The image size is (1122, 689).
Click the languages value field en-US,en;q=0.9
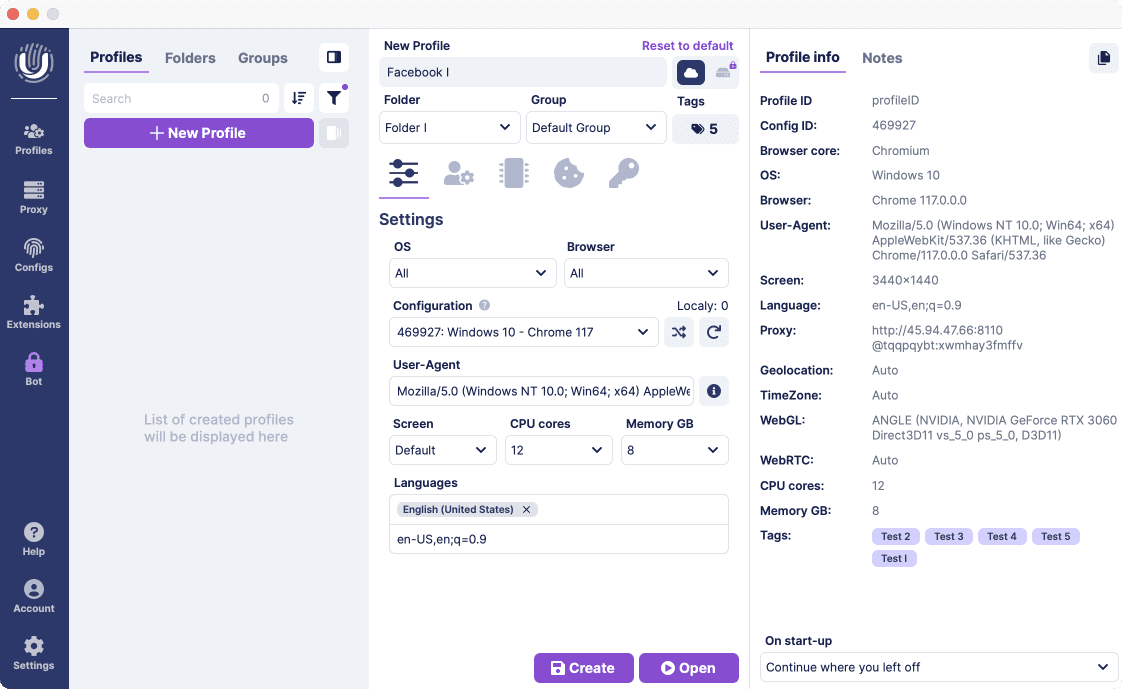[x=559, y=539]
